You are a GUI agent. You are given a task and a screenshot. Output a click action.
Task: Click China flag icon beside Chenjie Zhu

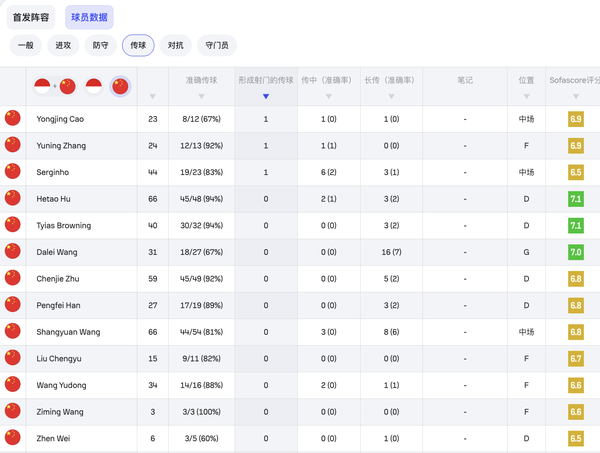13,277
